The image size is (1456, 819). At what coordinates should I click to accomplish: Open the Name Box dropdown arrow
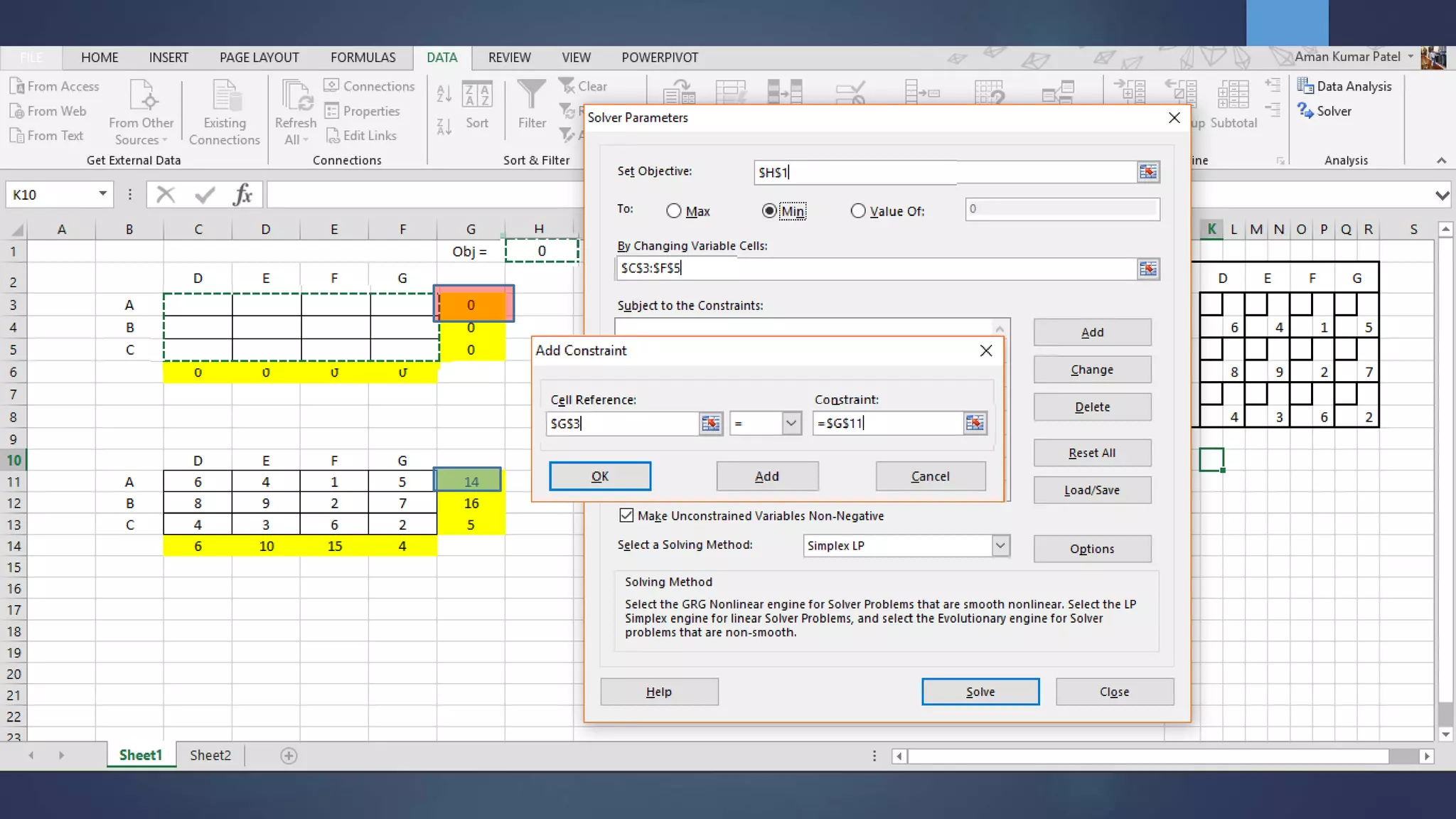pos(102,194)
